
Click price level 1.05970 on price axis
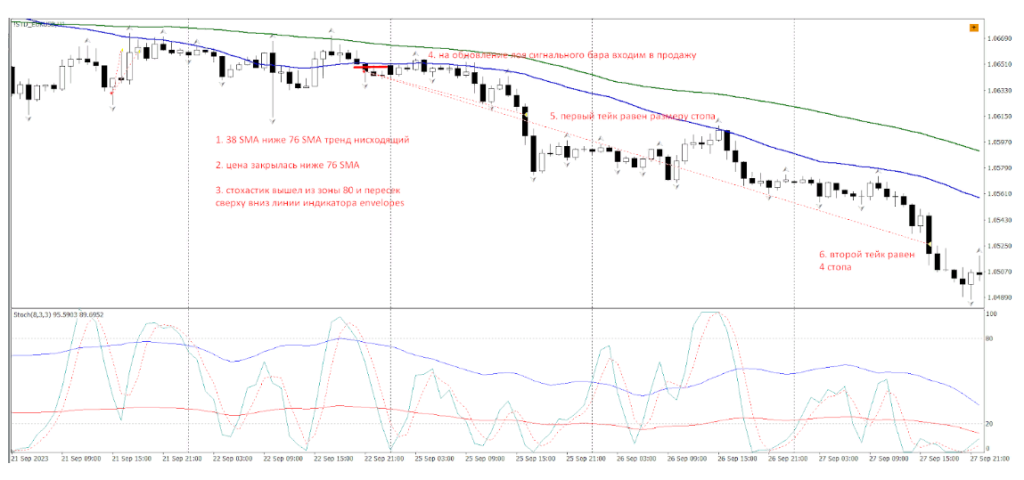click(996, 142)
